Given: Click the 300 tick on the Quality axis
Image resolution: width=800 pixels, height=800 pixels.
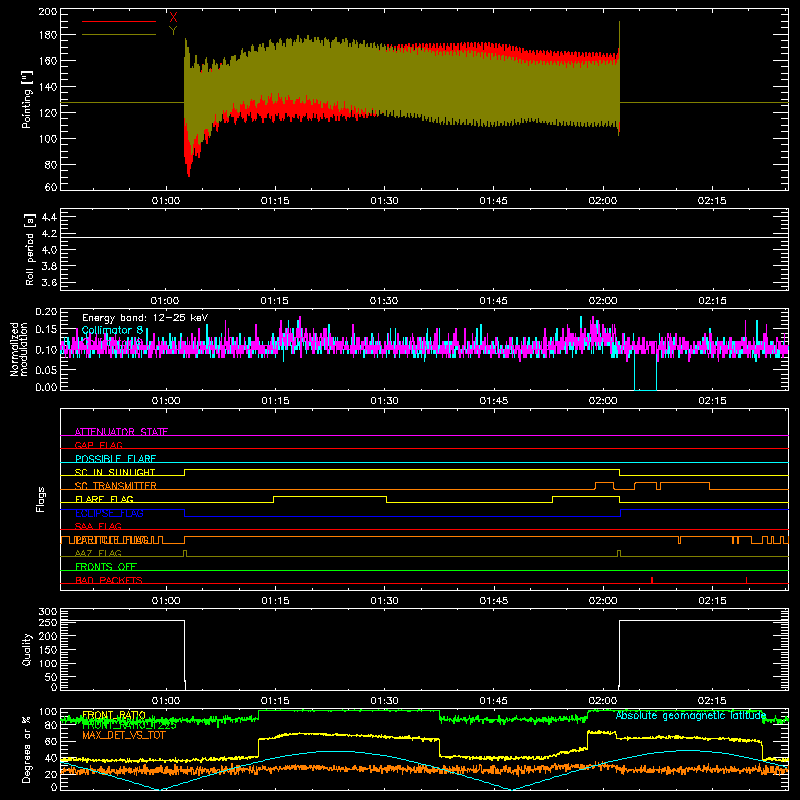Looking at the screenshot, I should (x=48, y=612).
